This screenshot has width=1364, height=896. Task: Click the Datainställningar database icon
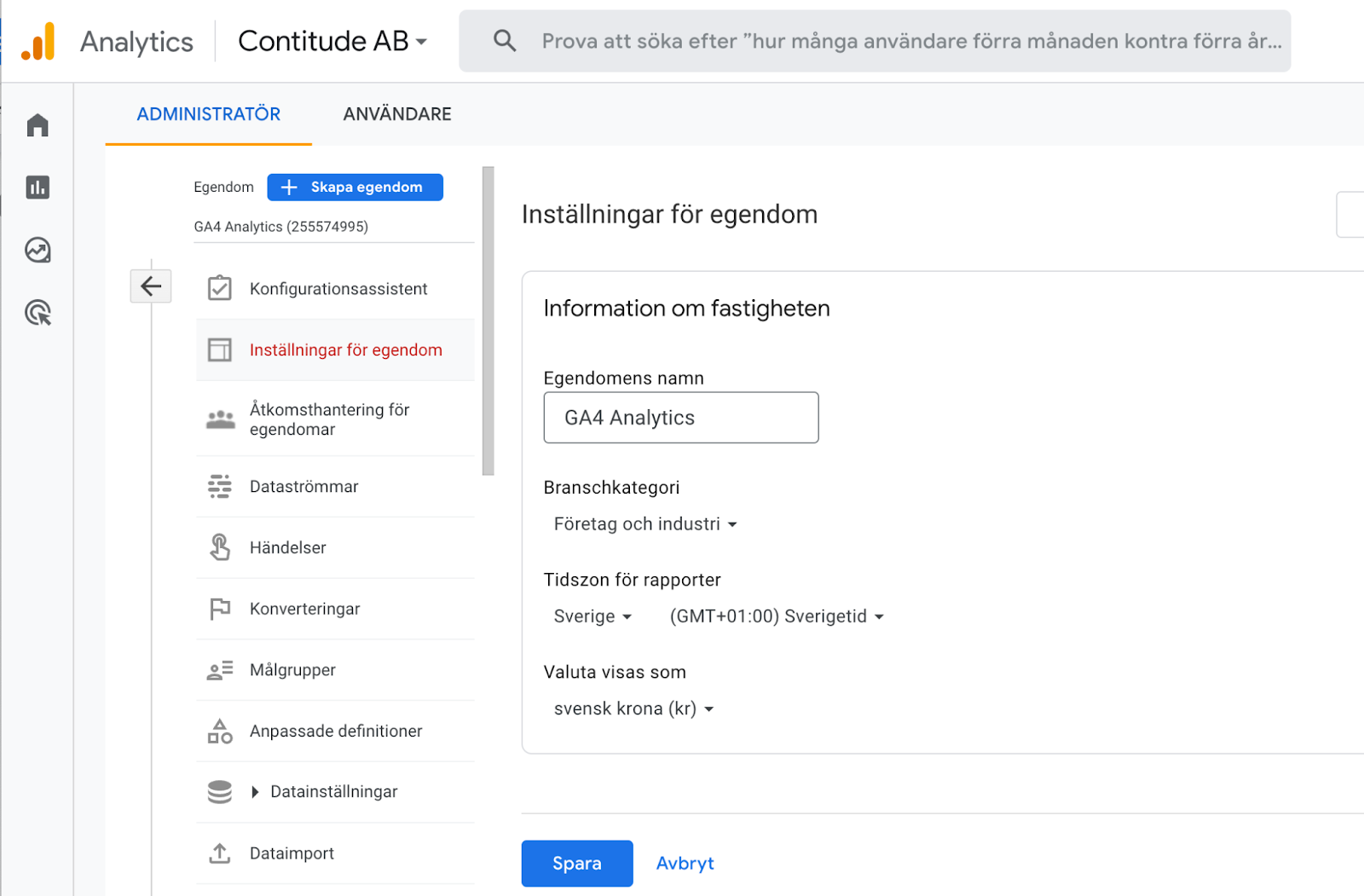coord(220,792)
